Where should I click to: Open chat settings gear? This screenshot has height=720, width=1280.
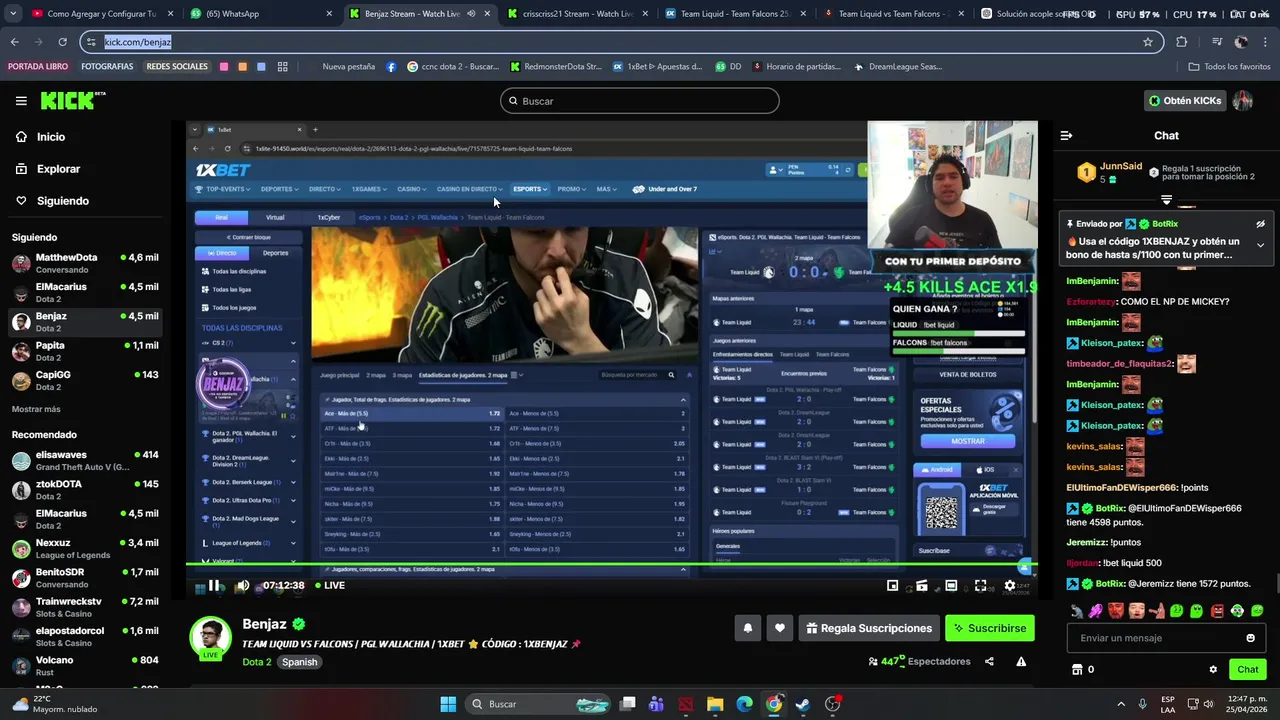pyautogui.click(x=1213, y=670)
